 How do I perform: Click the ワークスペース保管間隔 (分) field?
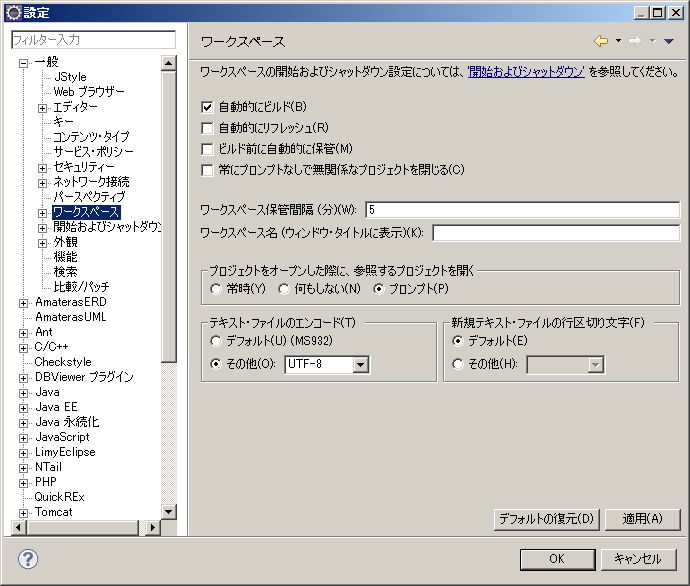click(x=522, y=210)
